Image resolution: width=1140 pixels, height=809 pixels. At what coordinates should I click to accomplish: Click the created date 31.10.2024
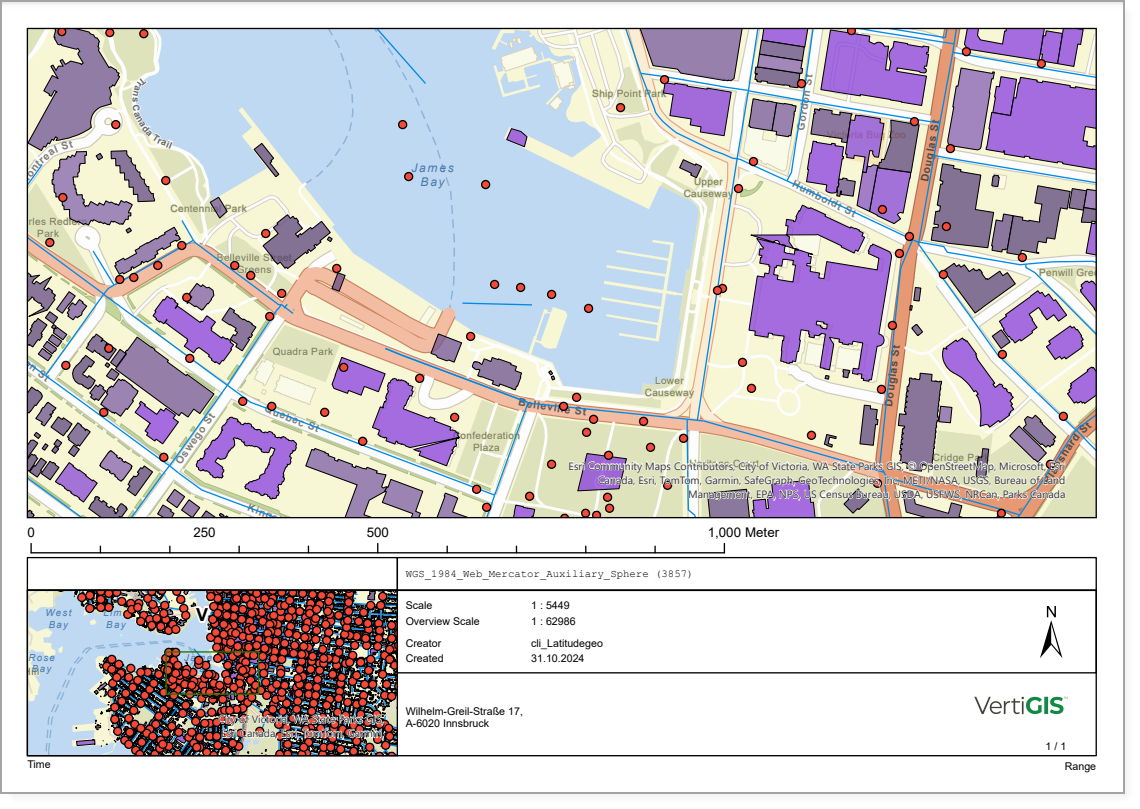coord(557,659)
